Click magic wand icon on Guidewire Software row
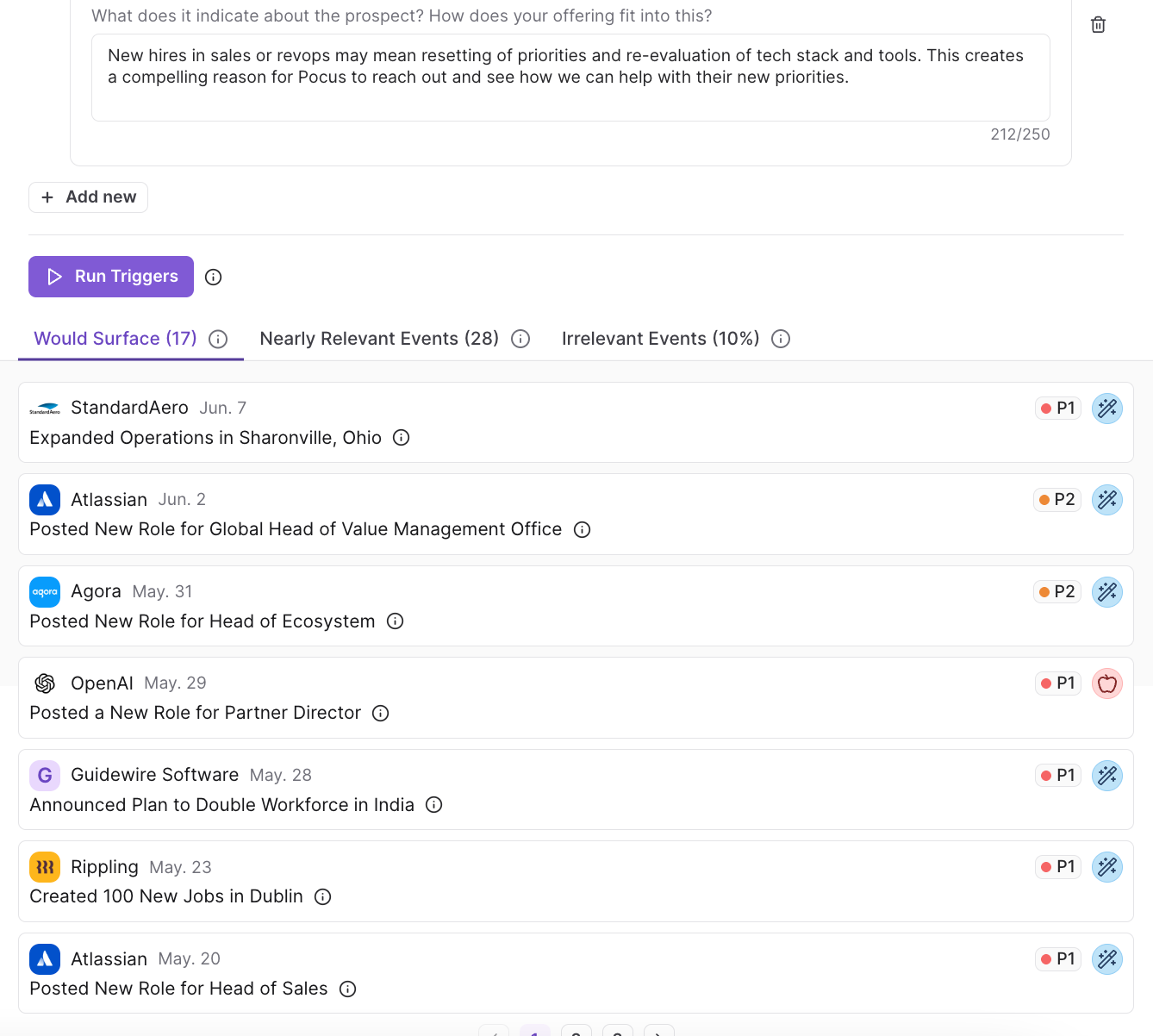Viewport: 1153px width, 1036px height. [1107, 776]
